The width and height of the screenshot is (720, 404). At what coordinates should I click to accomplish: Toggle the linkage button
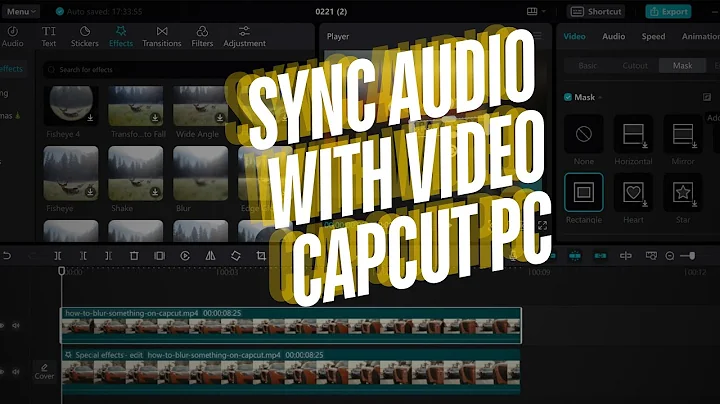(x=600, y=255)
